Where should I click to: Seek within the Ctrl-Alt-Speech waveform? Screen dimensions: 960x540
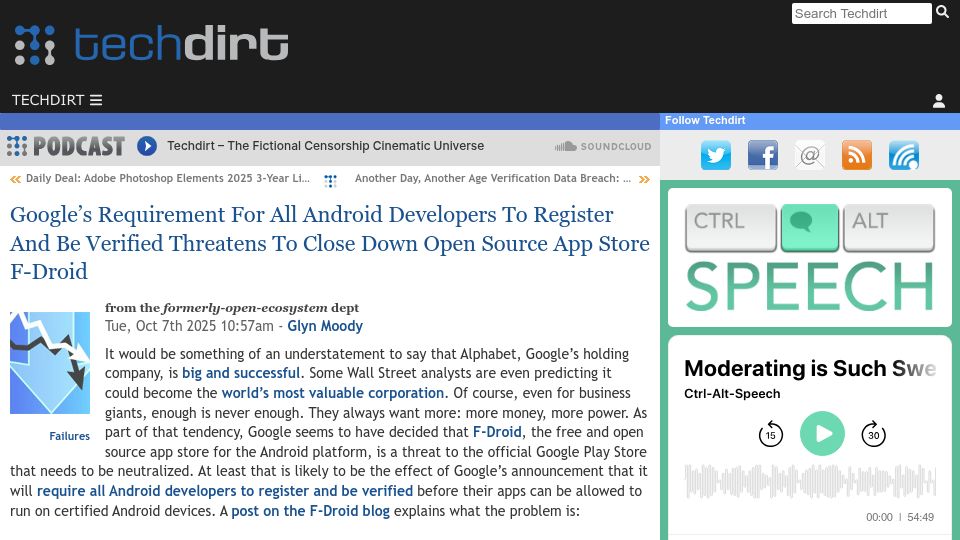tap(810, 481)
